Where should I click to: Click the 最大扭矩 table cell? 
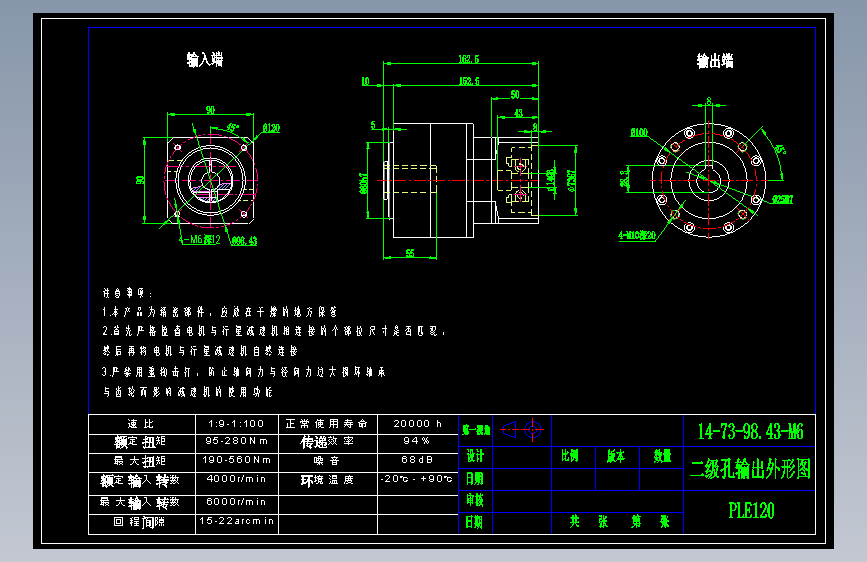(x=142, y=462)
